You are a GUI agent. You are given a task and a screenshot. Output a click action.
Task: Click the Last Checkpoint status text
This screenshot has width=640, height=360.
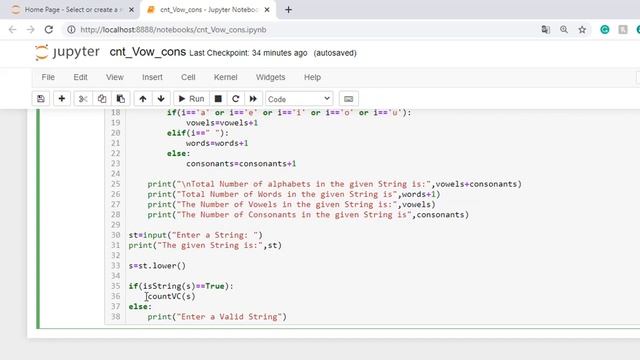point(248,53)
